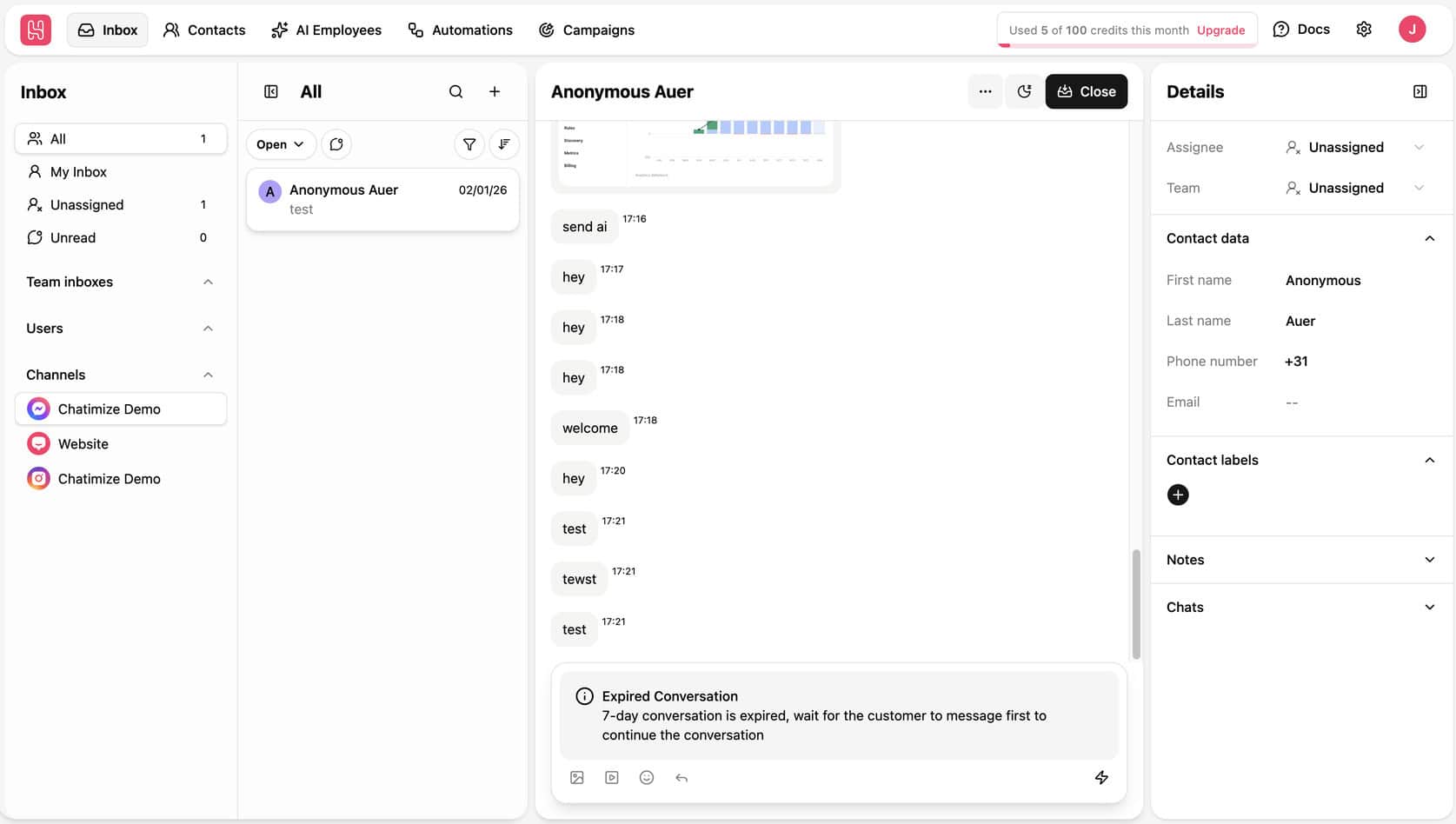Click the plus icon to start new conversation
Viewport: 1456px width, 824px height.
(495, 92)
